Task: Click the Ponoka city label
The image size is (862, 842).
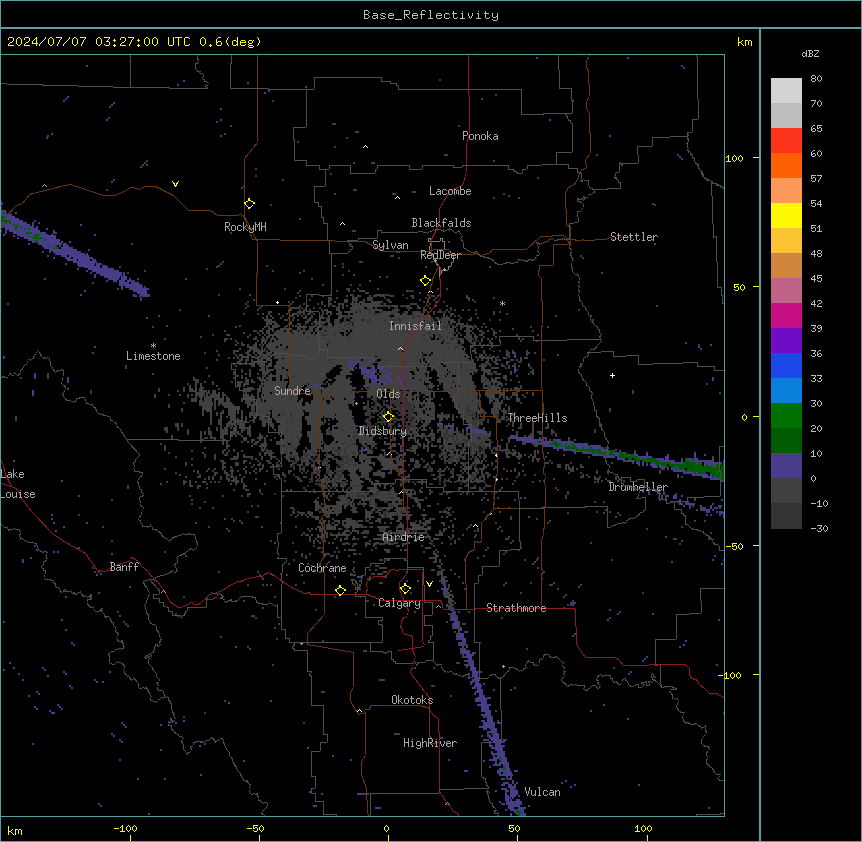Action: point(480,136)
